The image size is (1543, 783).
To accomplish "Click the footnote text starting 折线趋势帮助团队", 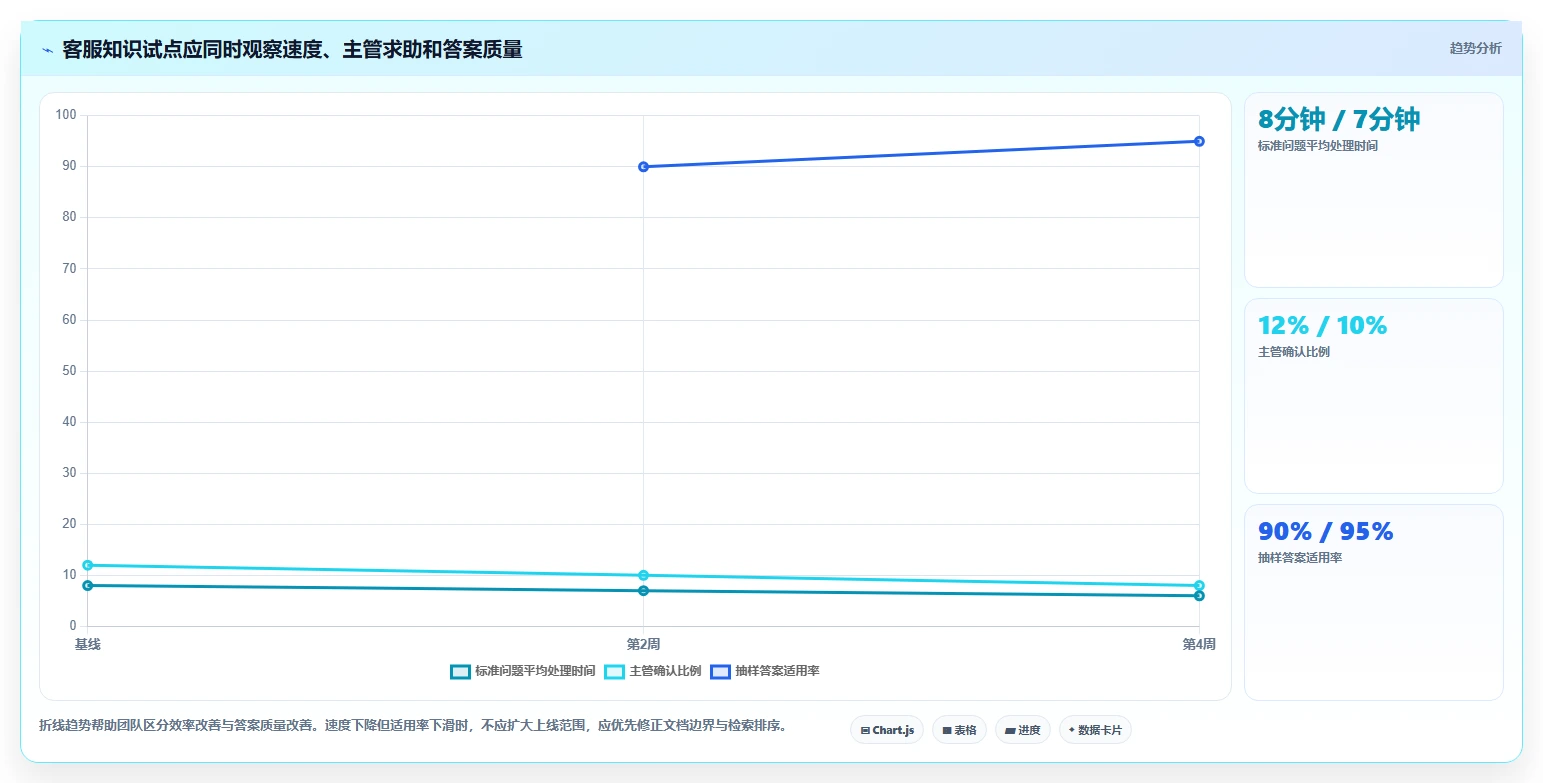I will 413,726.
